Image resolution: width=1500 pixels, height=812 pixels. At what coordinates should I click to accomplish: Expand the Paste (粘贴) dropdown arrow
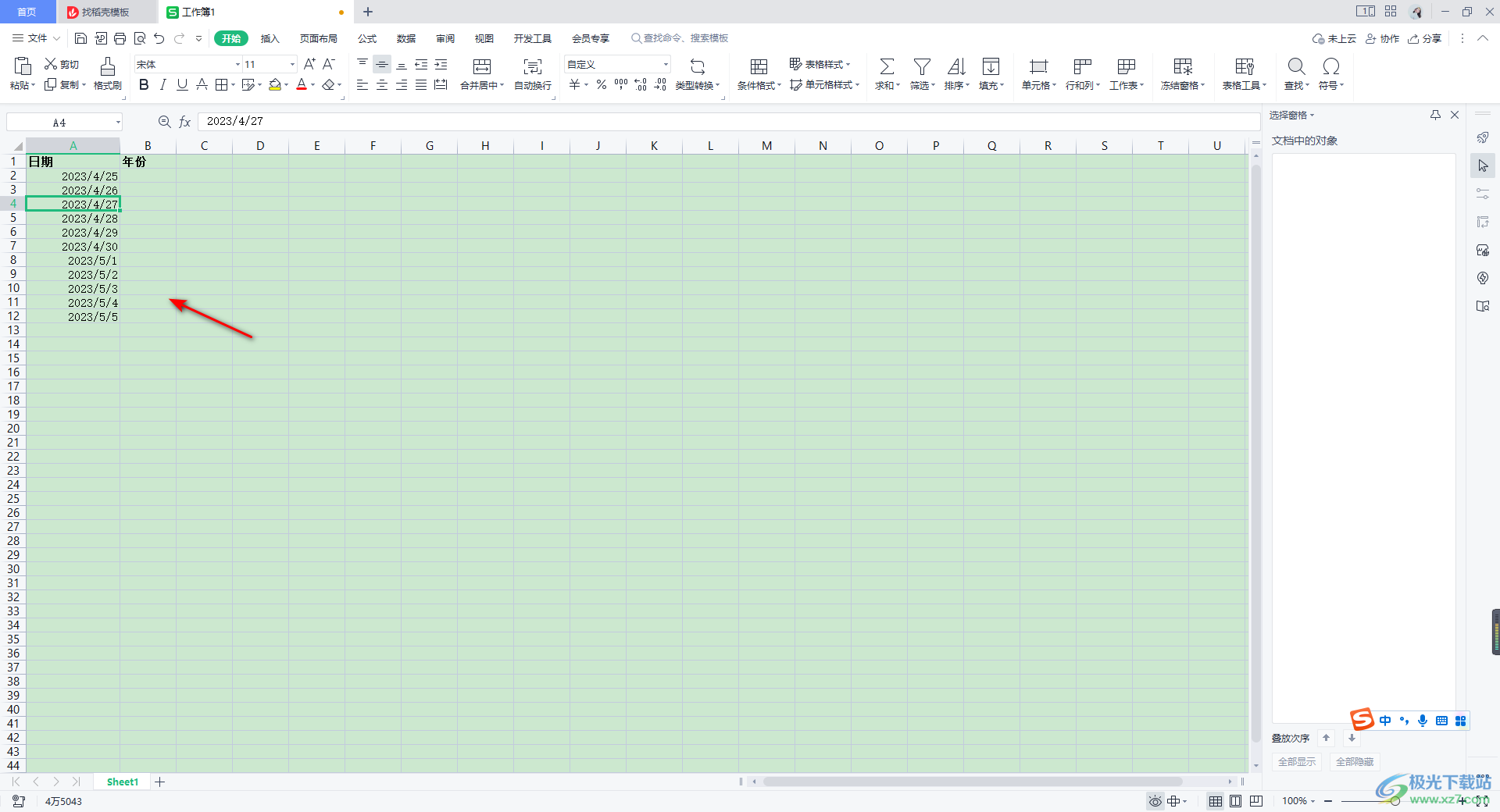point(33,85)
